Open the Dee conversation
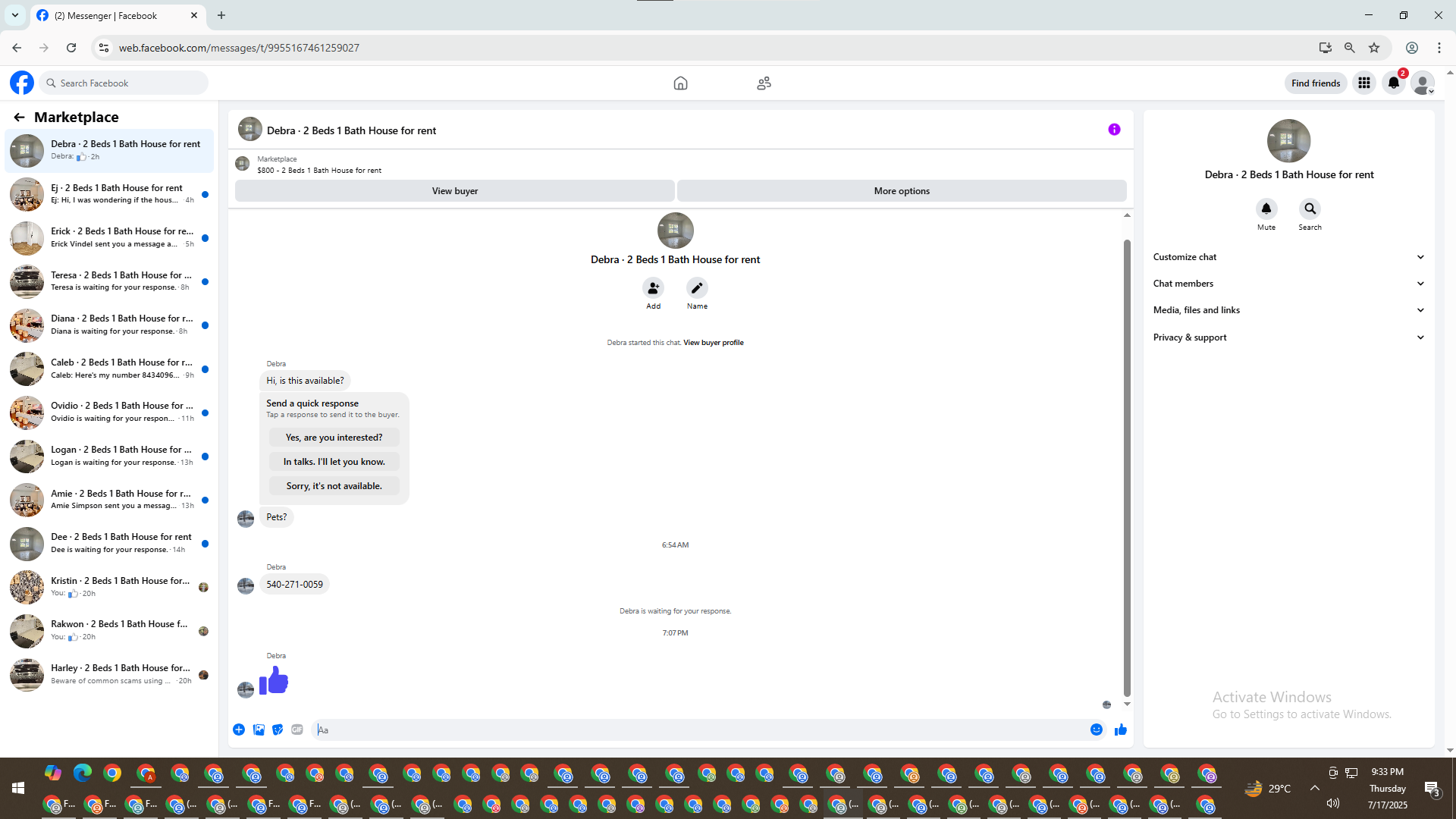This screenshot has height=819, width=1456. tap(111, 544)
